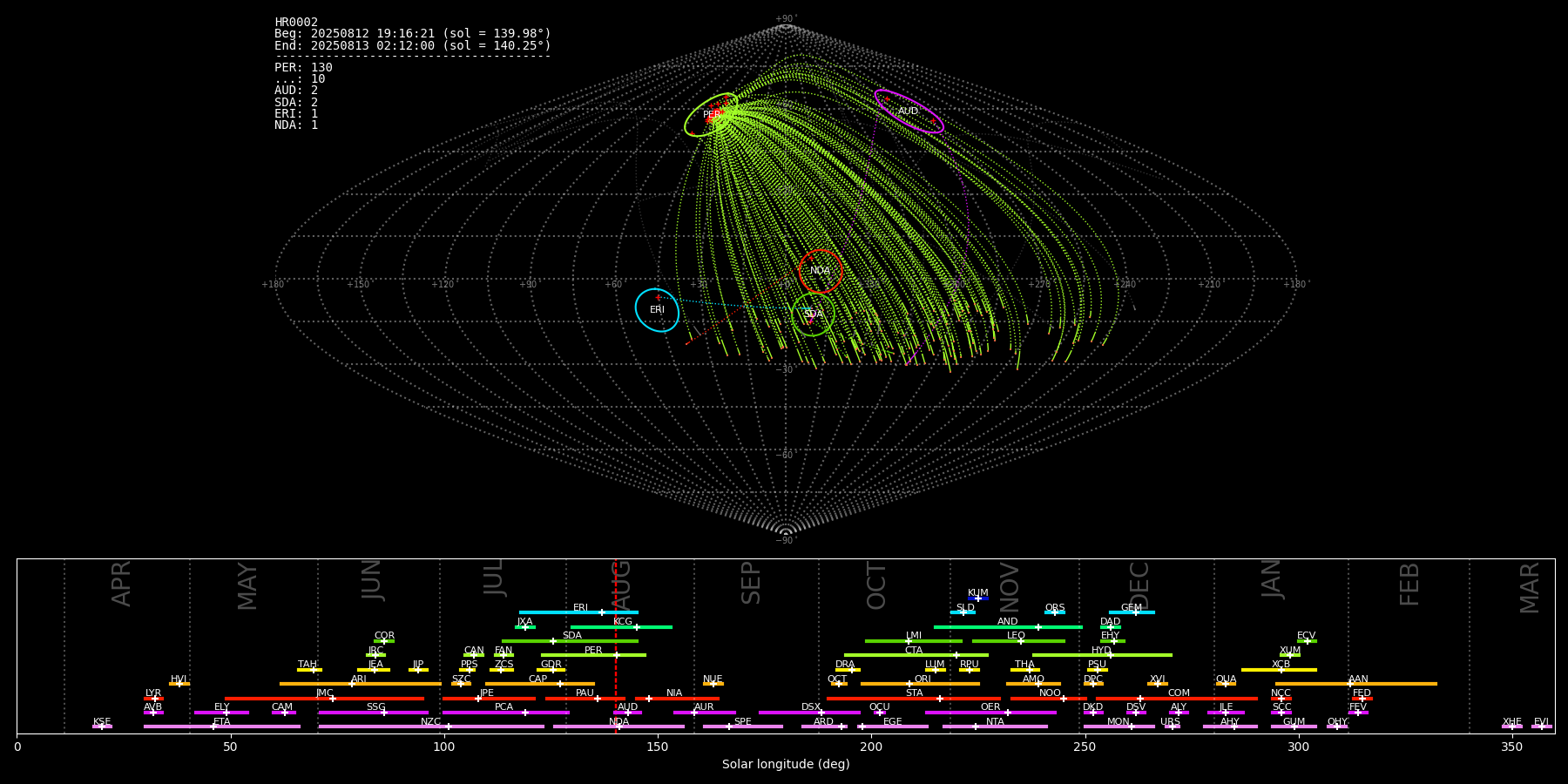Click the KCG shower bar
This screenshot has height=784, width=1568.
[x=621, y=626]
